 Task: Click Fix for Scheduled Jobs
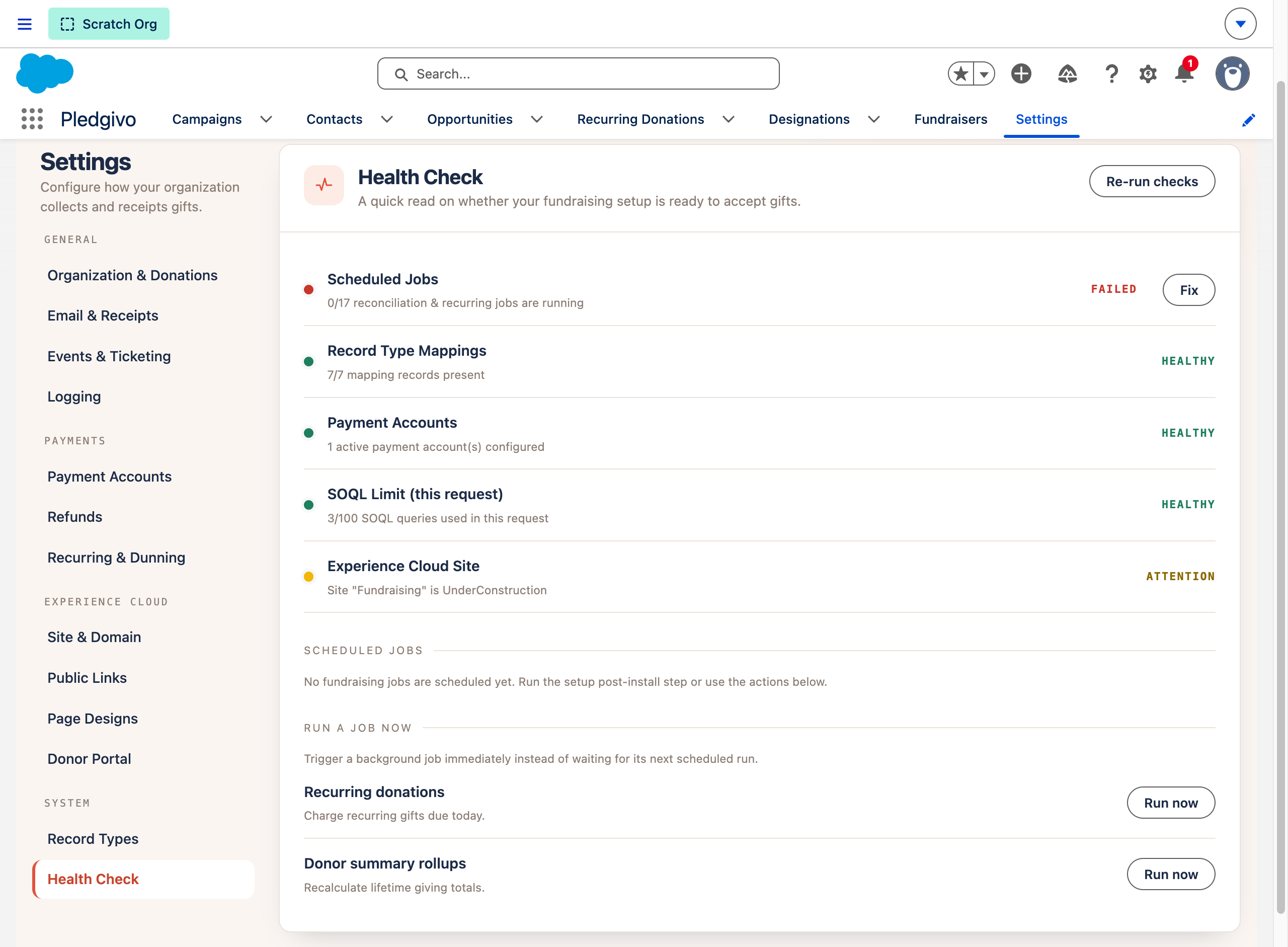point(1188,289)
